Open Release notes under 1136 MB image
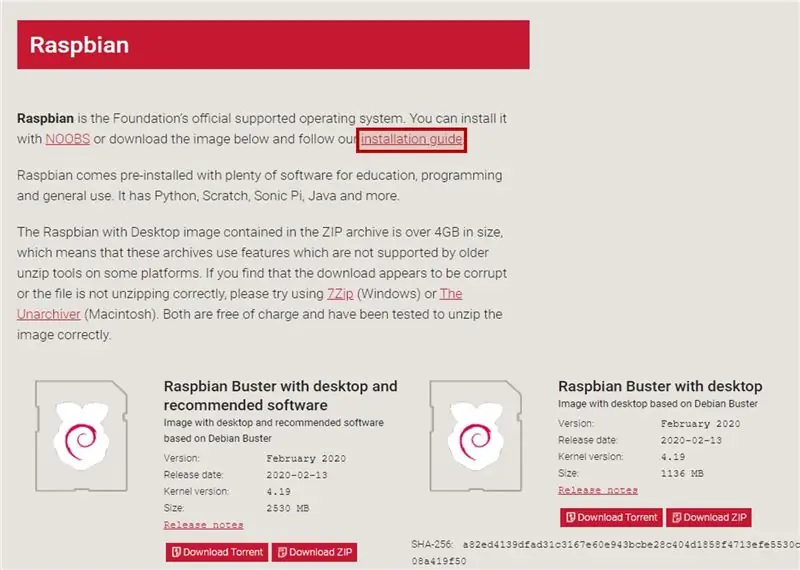800x570 pixels. [x=597, y=490]
